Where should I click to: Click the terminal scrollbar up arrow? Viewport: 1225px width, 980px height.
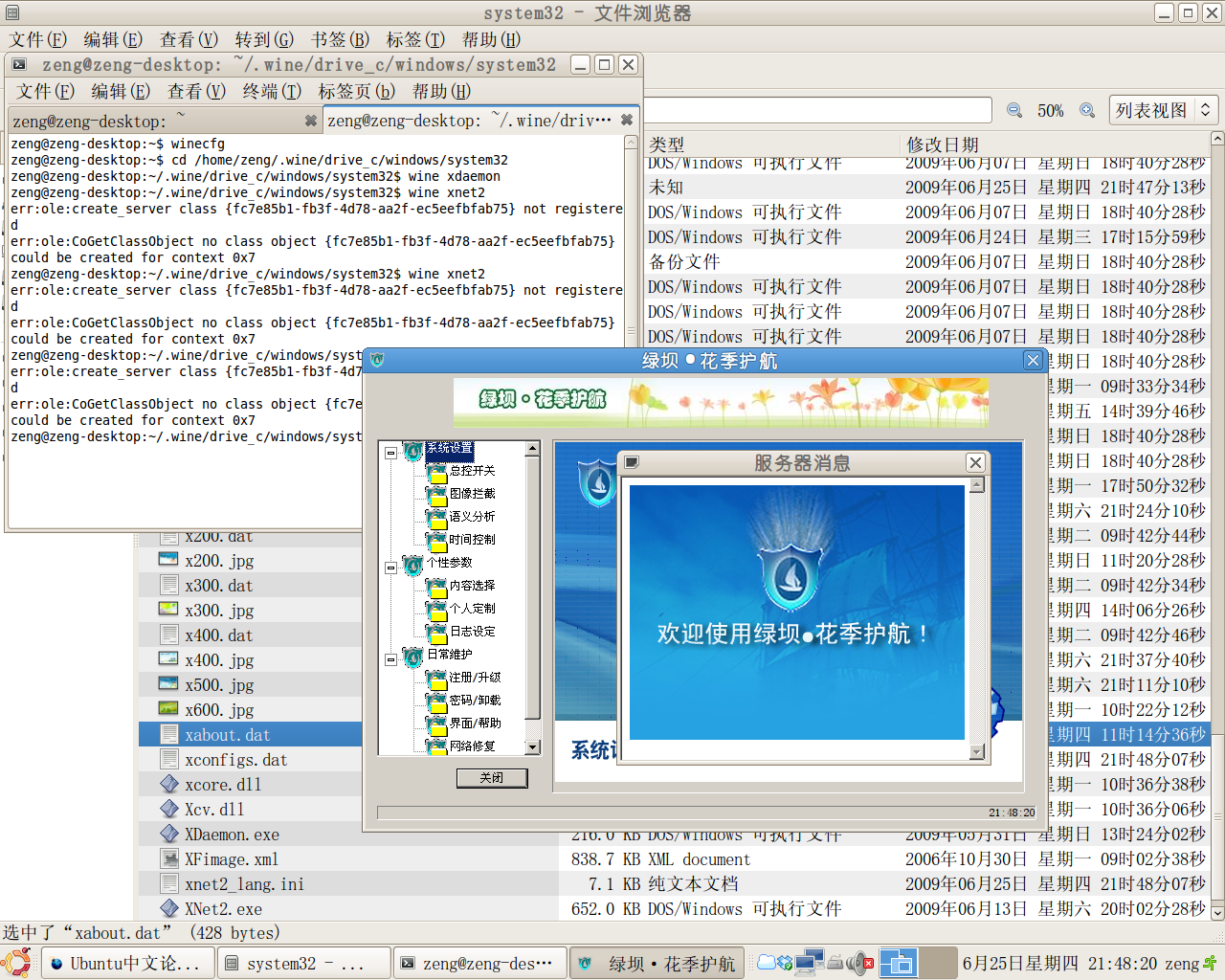click(x=631, y=142)
